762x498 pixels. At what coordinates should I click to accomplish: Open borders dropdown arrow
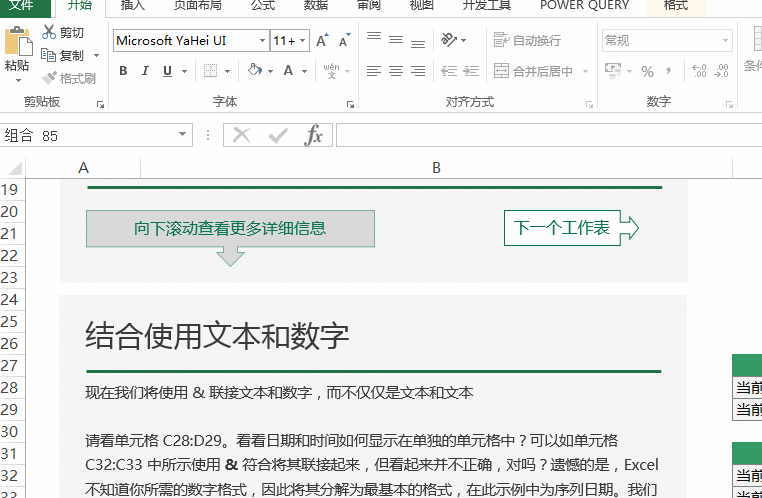coord(227,71)
